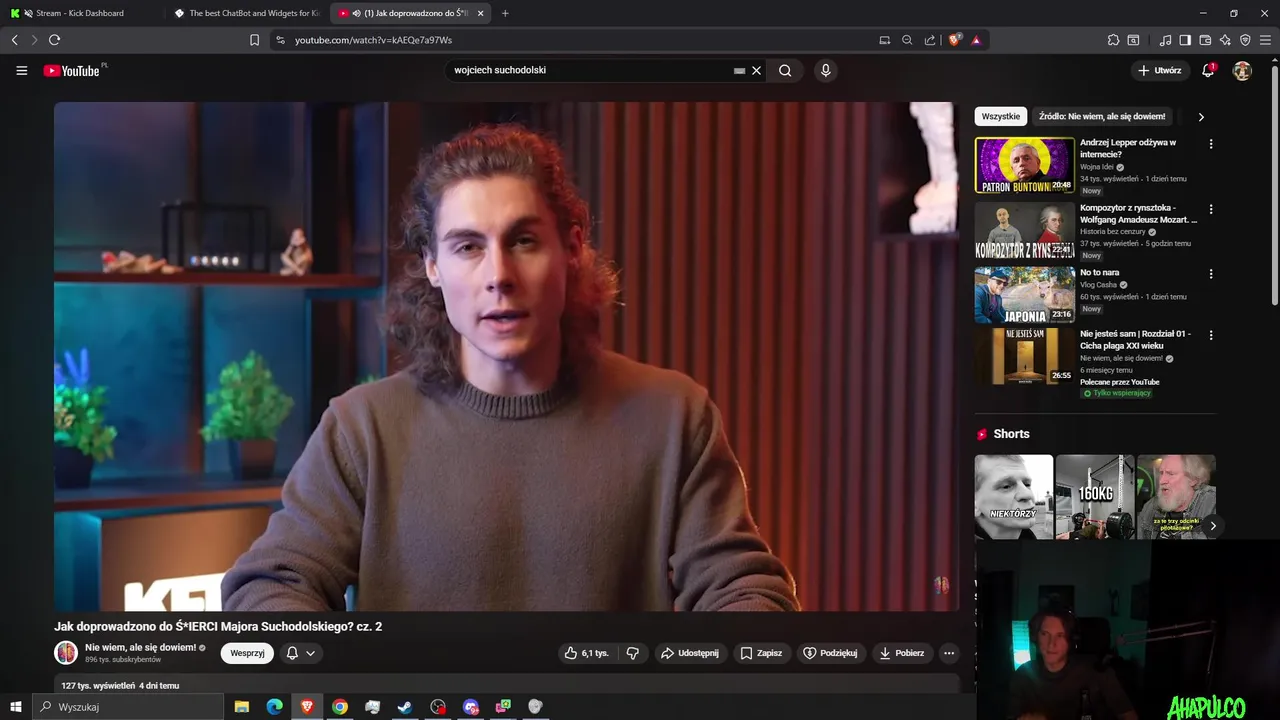
Task: Open Andrzej Lepper odżywa w internecie thumbnail
Action: click(1025, 165)
